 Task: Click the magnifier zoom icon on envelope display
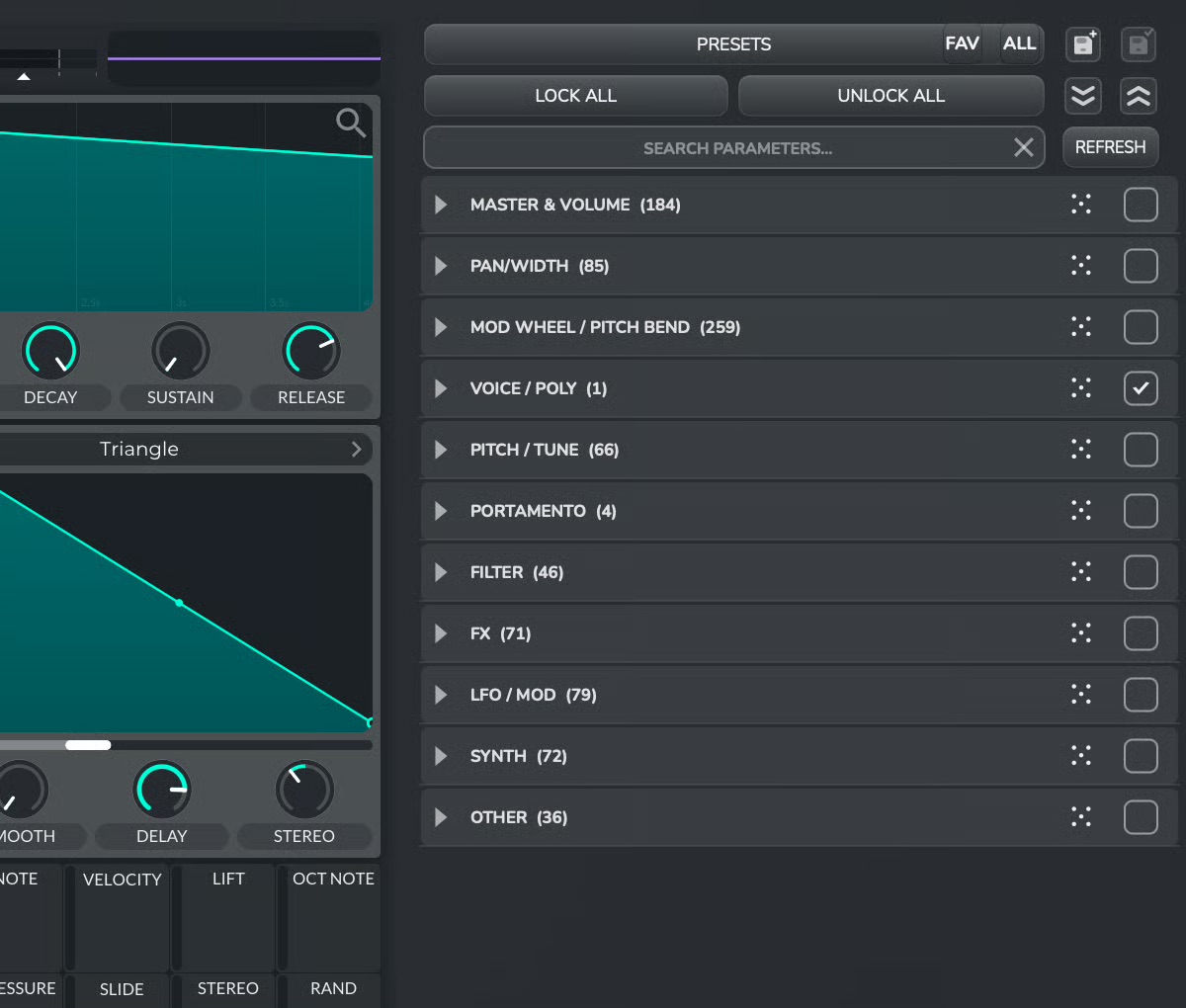351,124
